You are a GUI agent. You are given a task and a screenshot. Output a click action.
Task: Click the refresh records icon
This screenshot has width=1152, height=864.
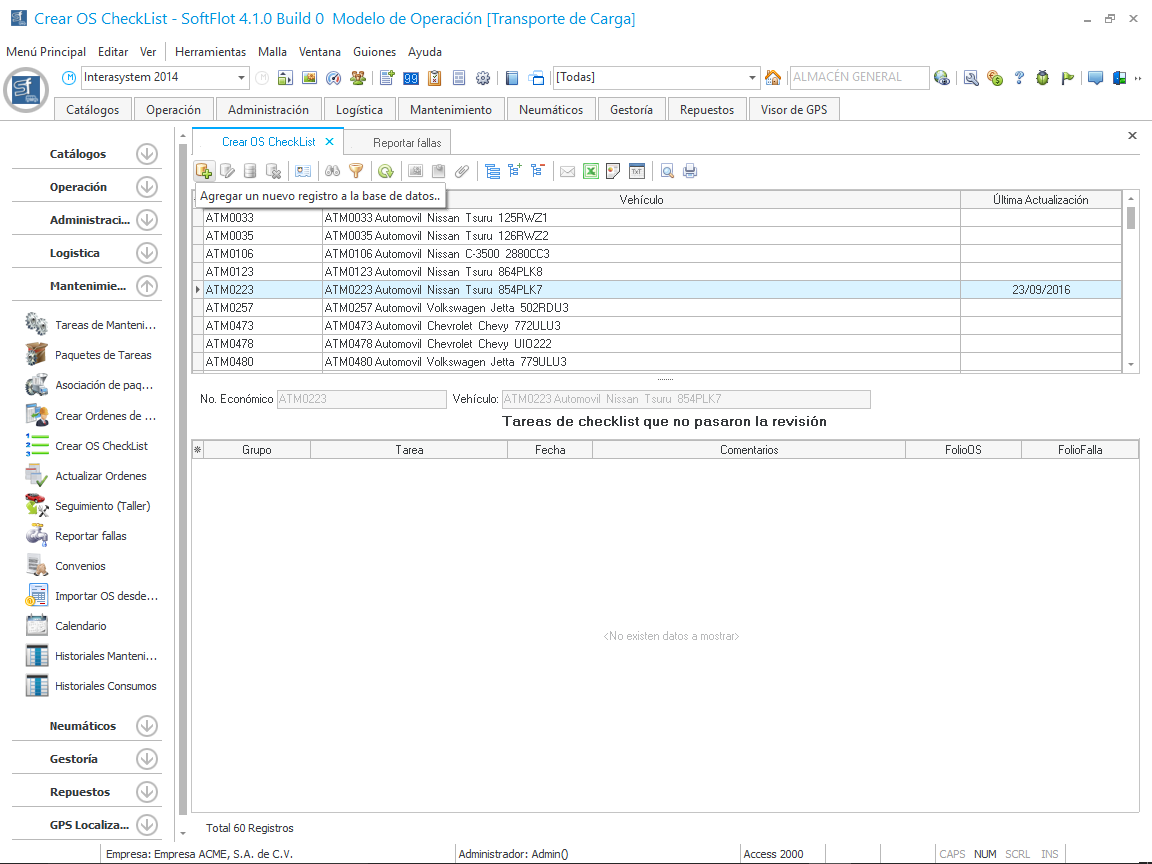385,171
